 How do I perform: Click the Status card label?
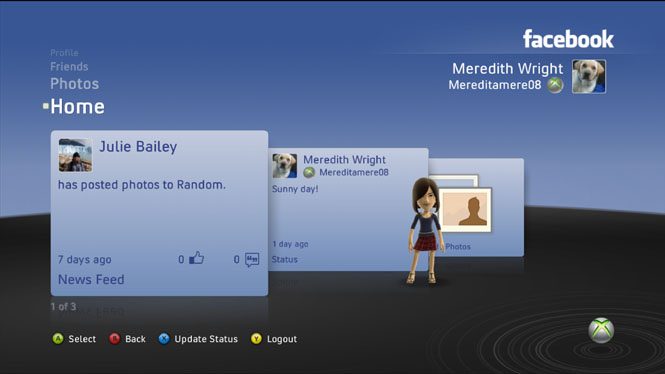285,259
